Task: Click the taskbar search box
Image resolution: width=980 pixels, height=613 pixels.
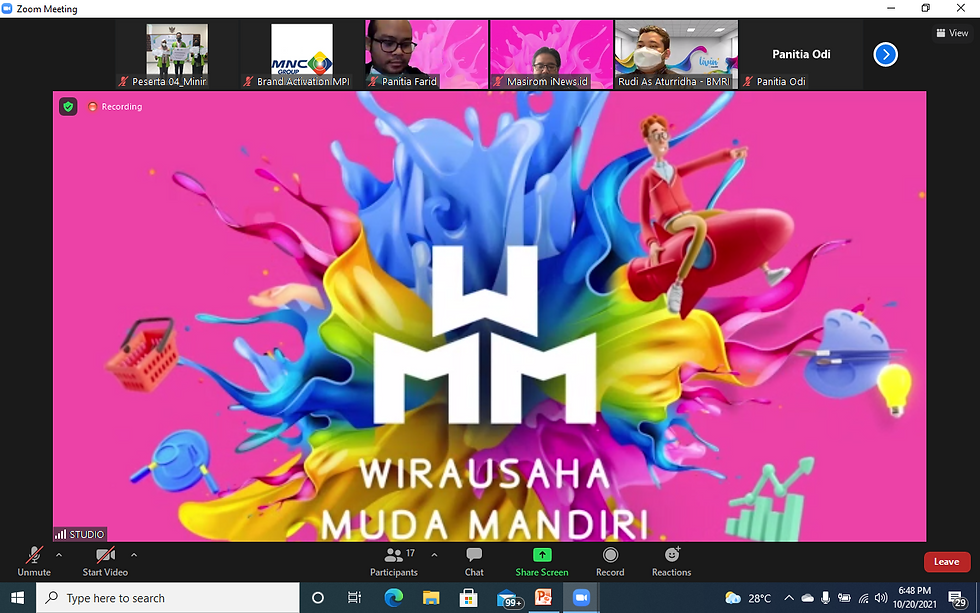Action: 168,598
